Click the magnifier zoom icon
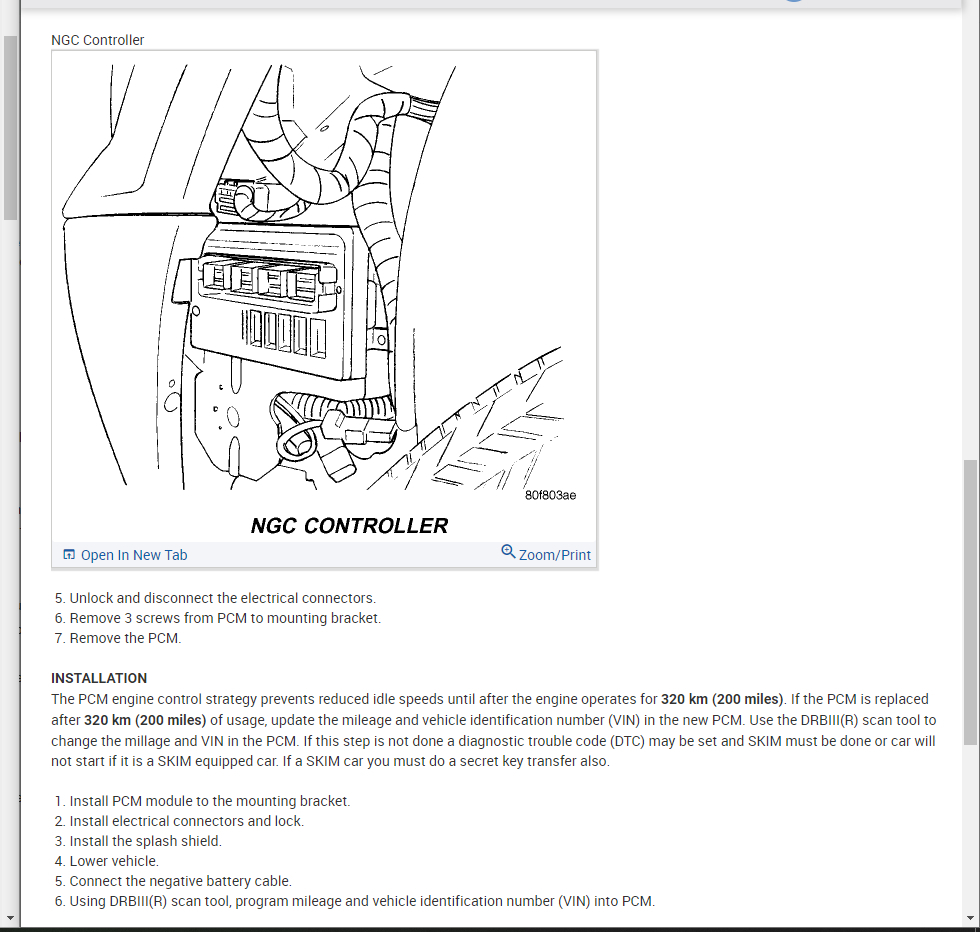This screenshot has width=980, height=932. coord(508,552)
